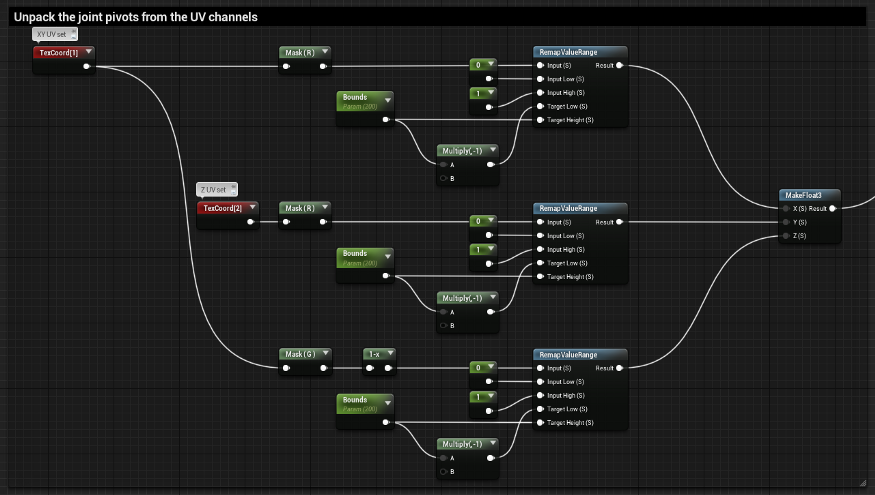Click MakeFloat3 X (S) input pin
875x495 pixels.
pos(786,209)
